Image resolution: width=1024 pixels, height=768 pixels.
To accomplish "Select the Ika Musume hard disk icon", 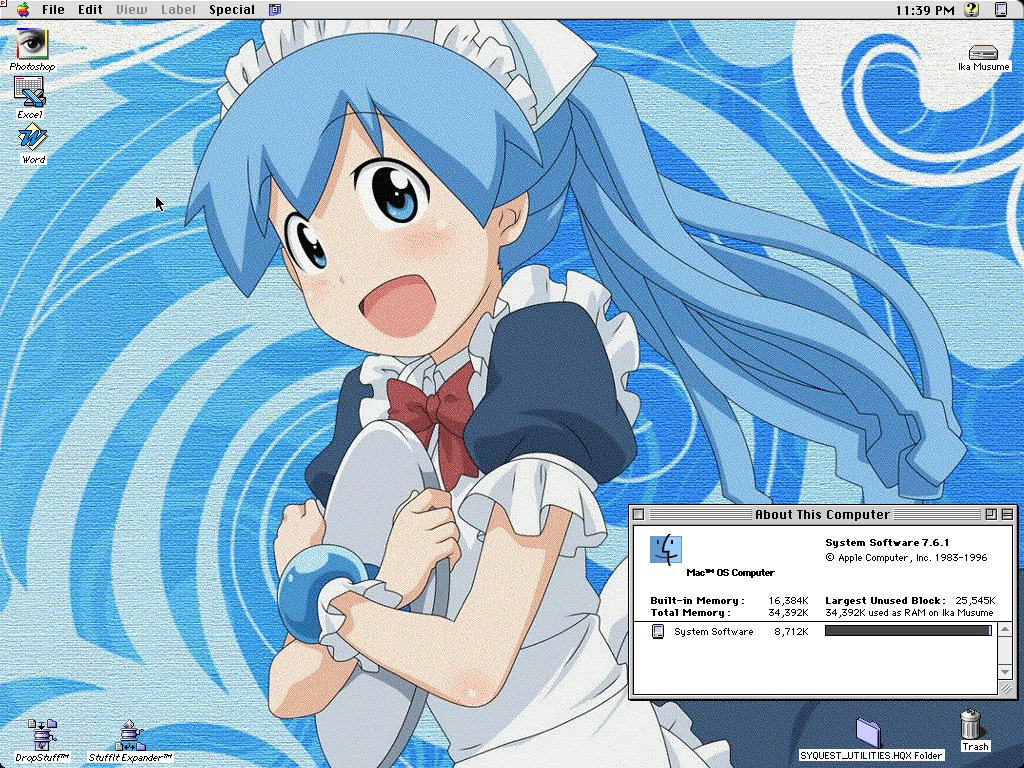I will (x=983, y=52).
